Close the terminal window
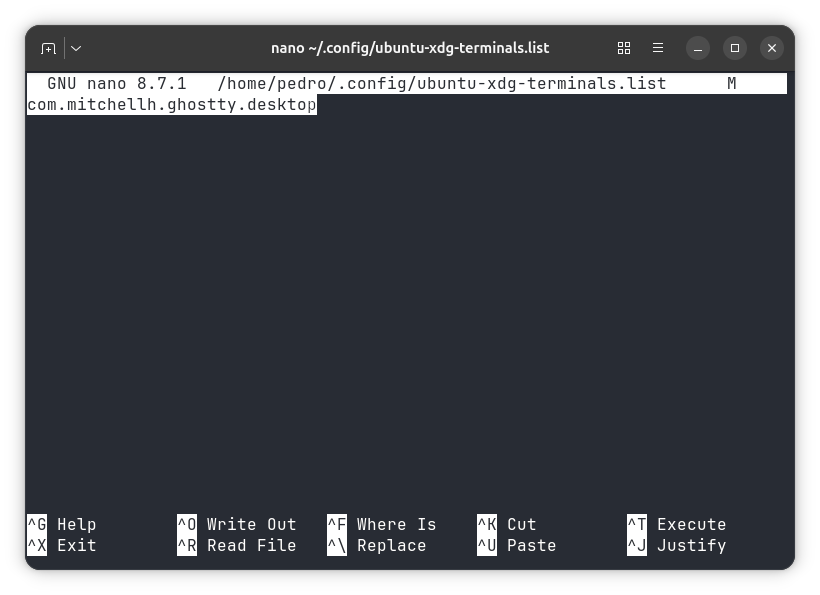Screen dimensions: 820x595 [771, 48]
